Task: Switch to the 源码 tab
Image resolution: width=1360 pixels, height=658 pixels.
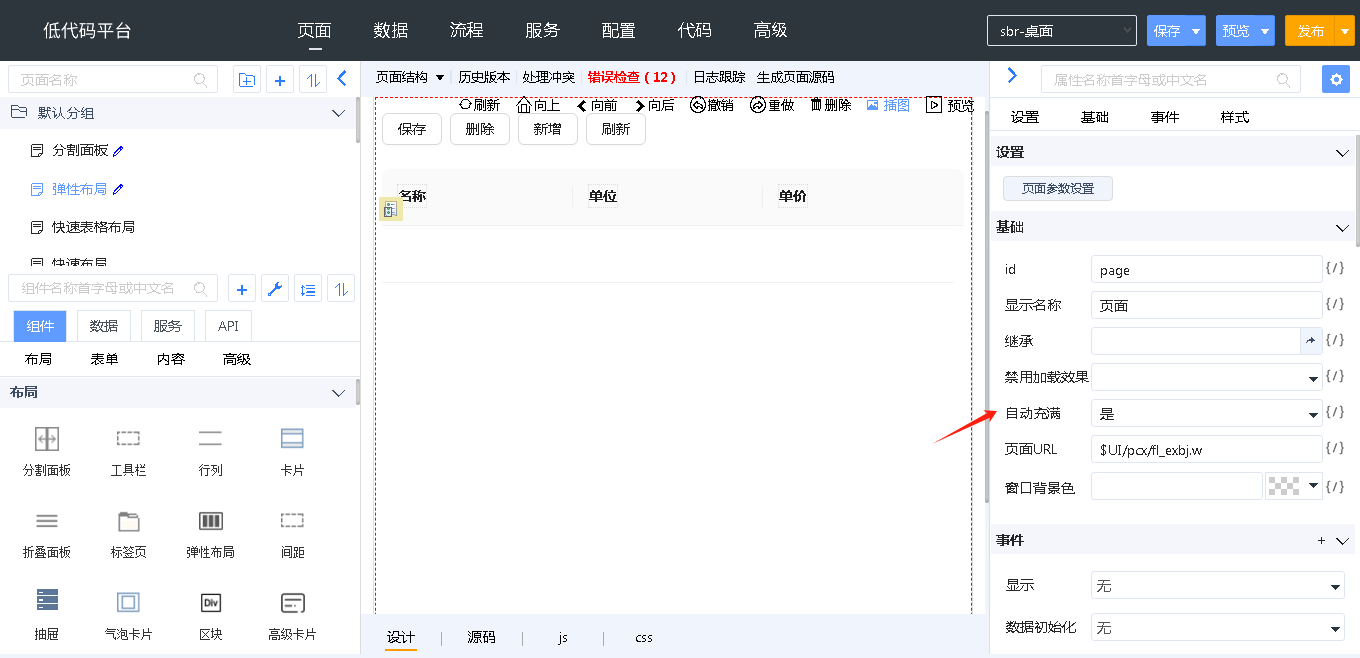Action: click(x=481, y=637)
